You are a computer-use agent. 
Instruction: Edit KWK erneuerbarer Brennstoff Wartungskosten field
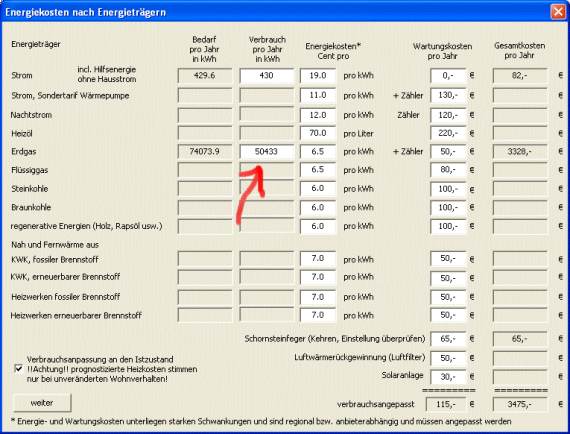(x=448, y=278)
